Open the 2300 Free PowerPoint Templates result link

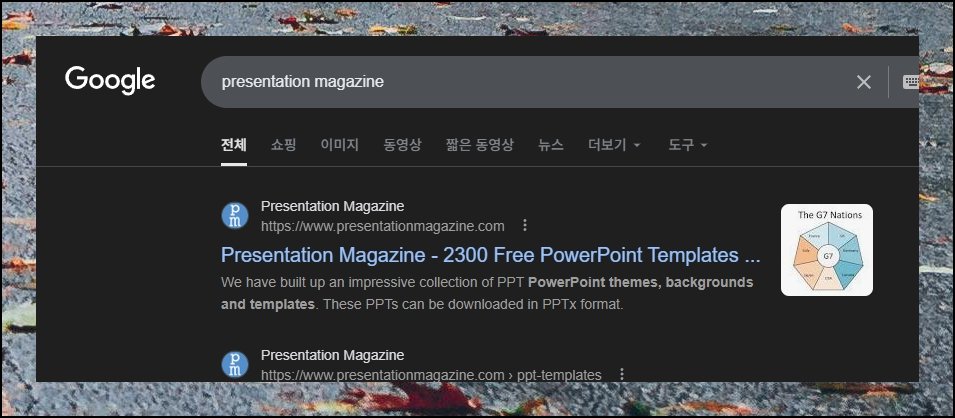[x=490, y=255]
